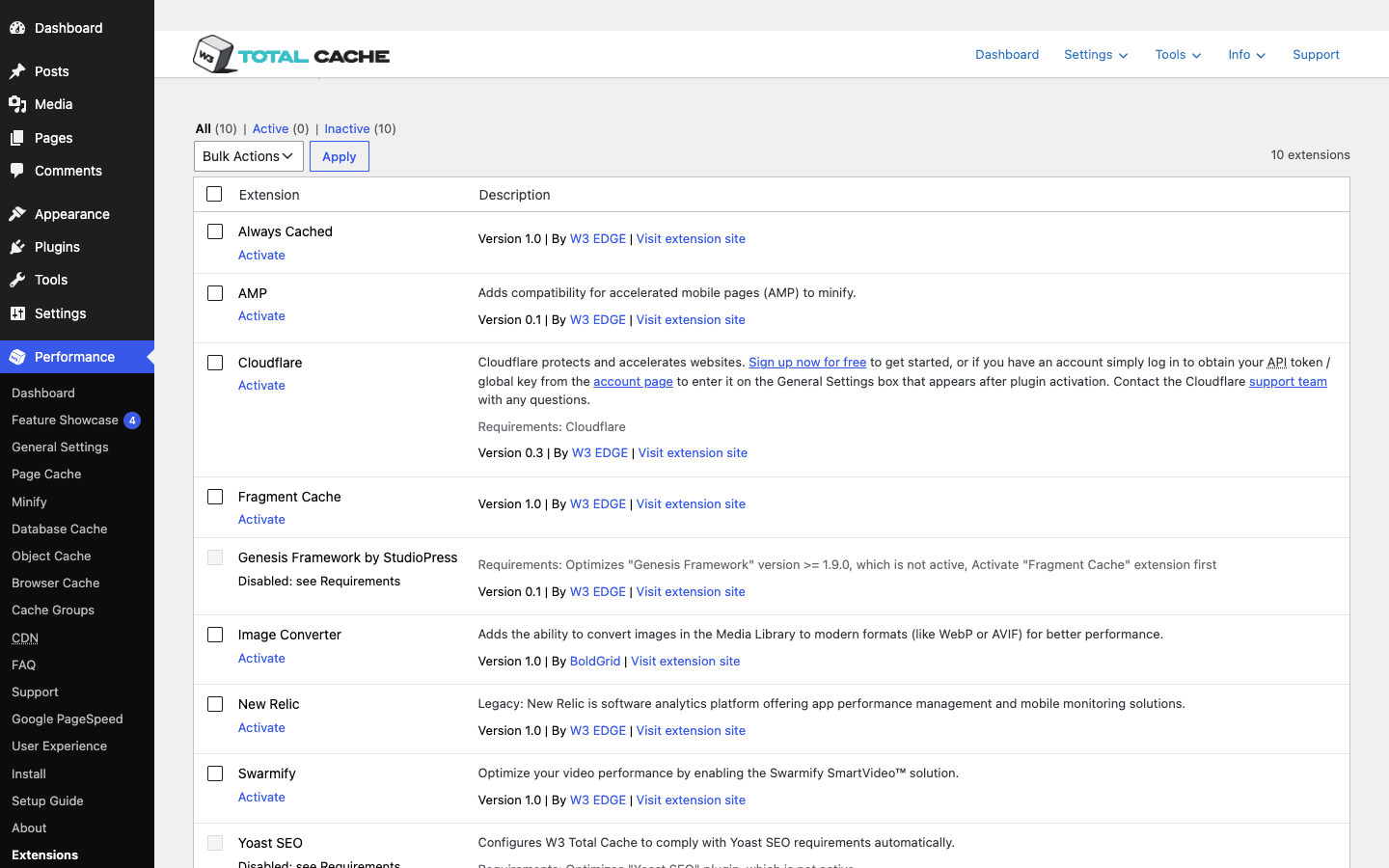This screenshot has width=1389, height=868.
Task: Activate the Always Cached extension
Action: point(261,256)
